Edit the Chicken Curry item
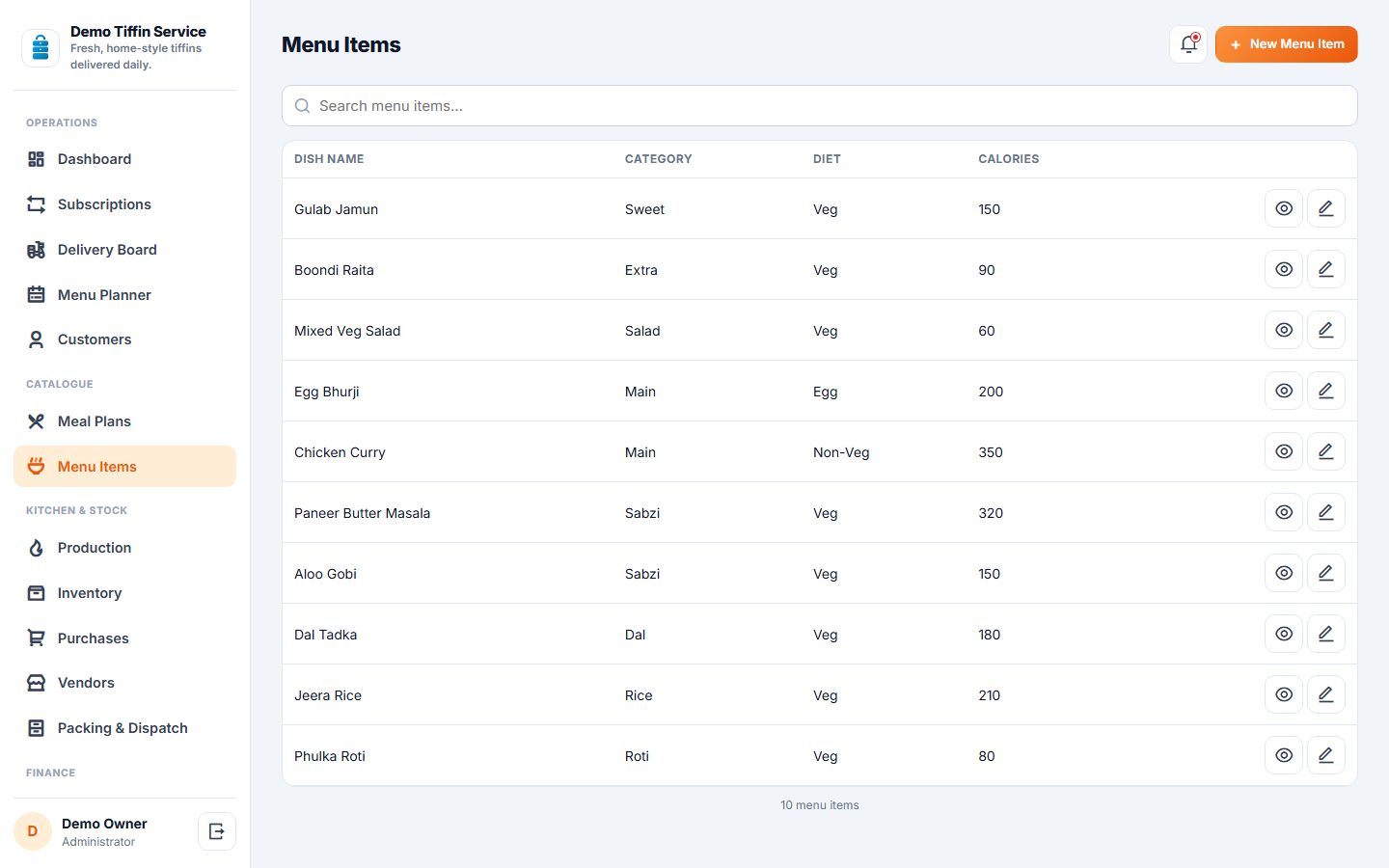Screen dimensions: 1389x868 click(1326, 451)
